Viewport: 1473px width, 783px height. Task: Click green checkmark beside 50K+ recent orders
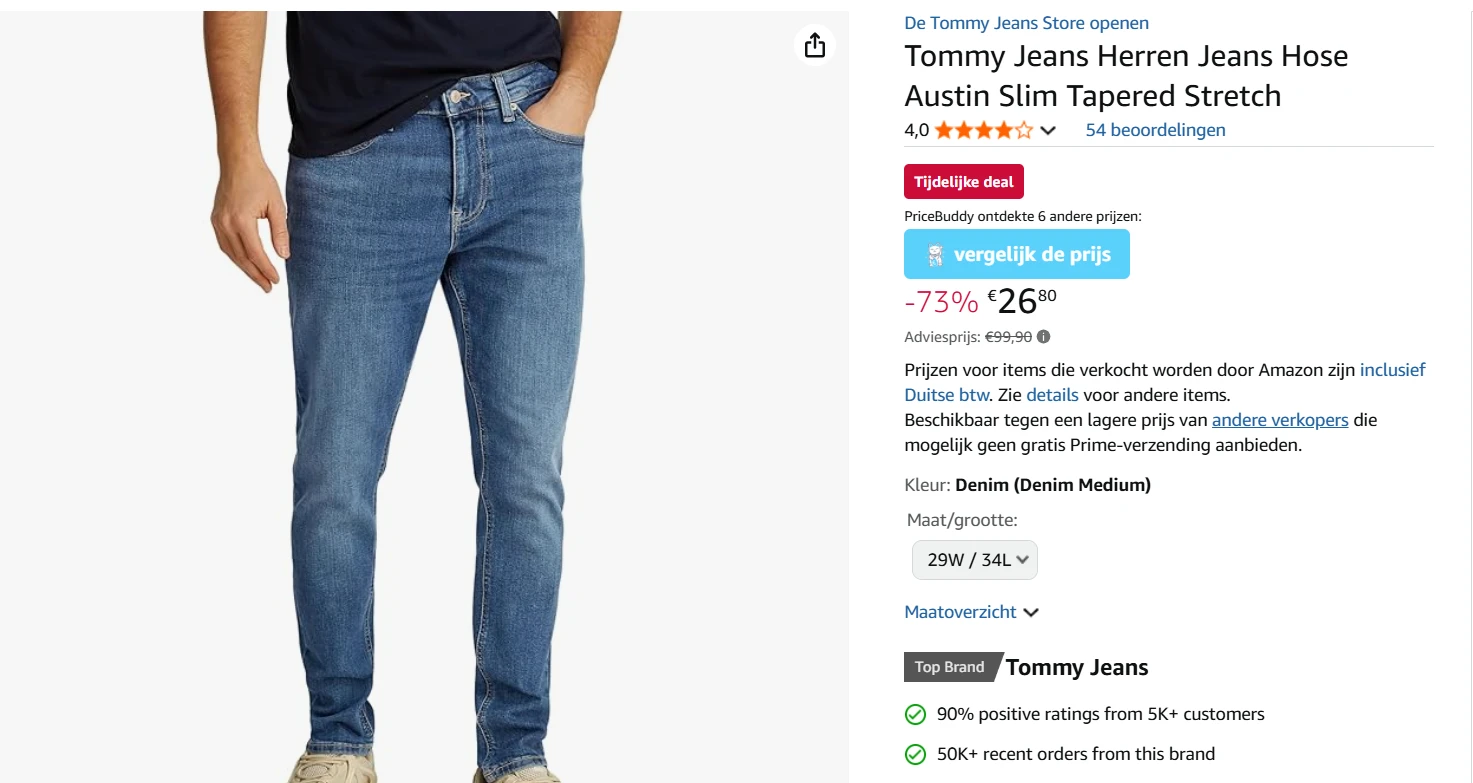point(915,754)
